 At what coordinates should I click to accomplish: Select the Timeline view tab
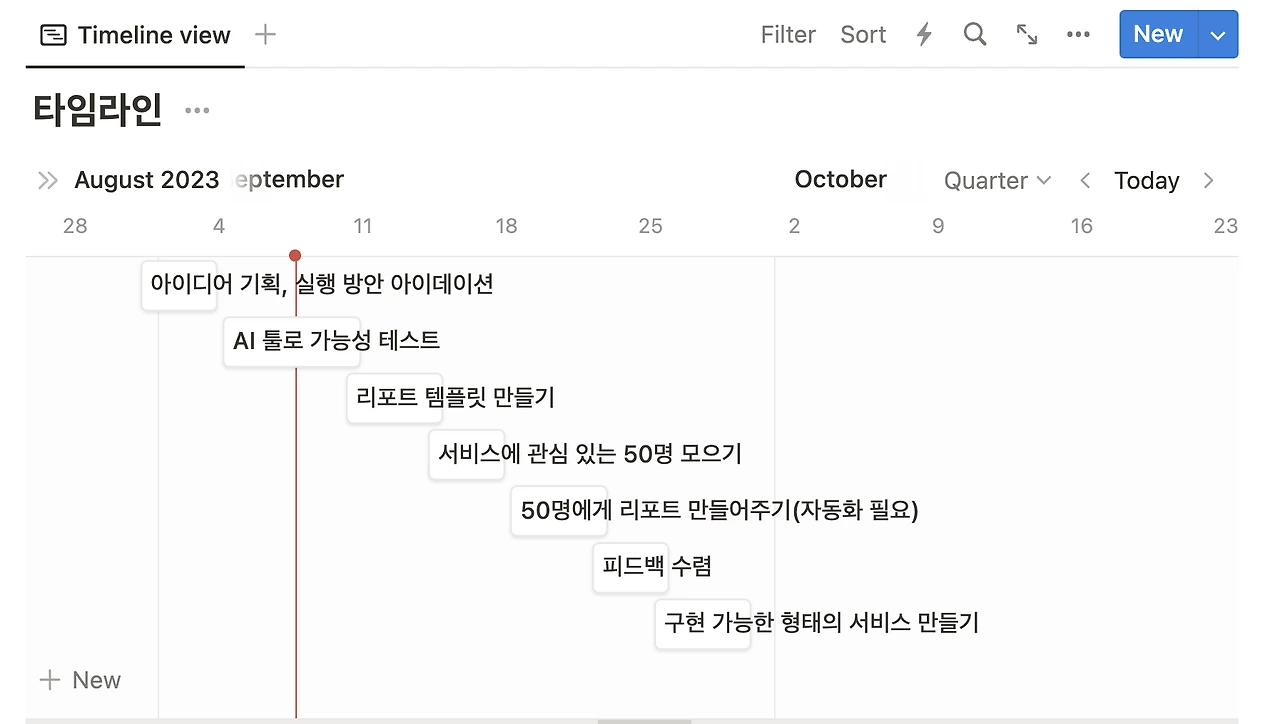(135, 35)
